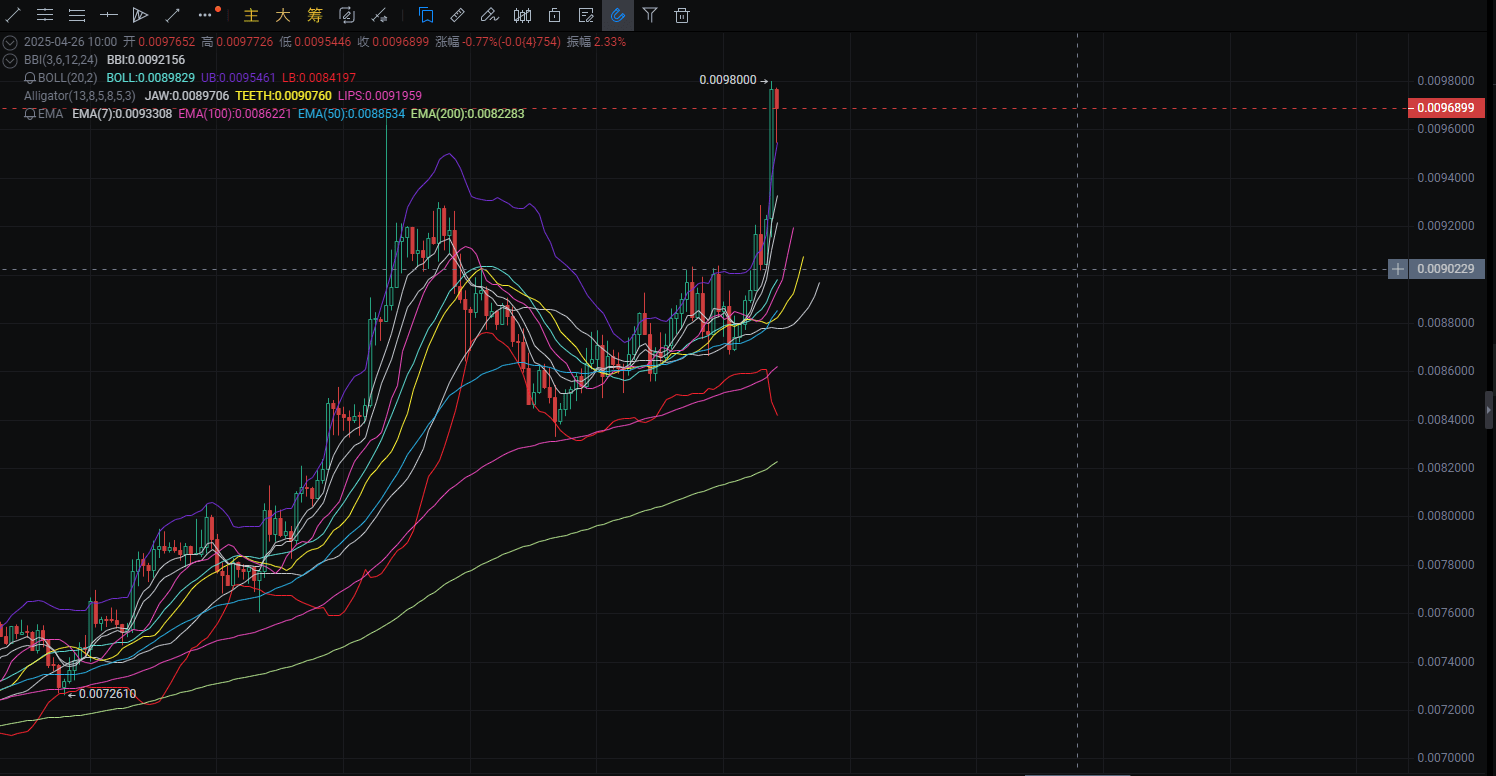Delete drawings with the trash icon

pyautogui.click(x=682, y=15)
